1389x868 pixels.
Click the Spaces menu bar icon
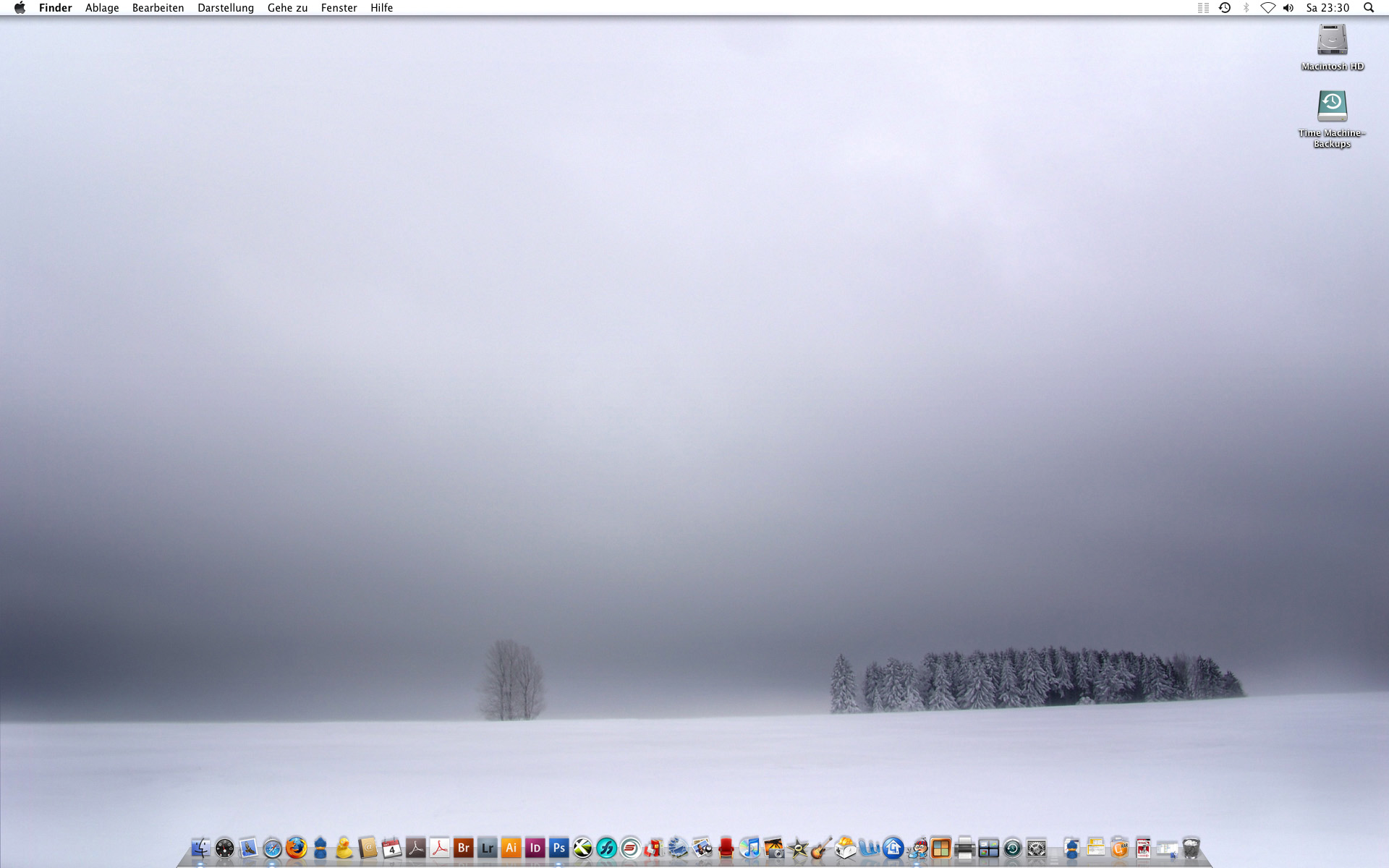tap(1203, 8)
